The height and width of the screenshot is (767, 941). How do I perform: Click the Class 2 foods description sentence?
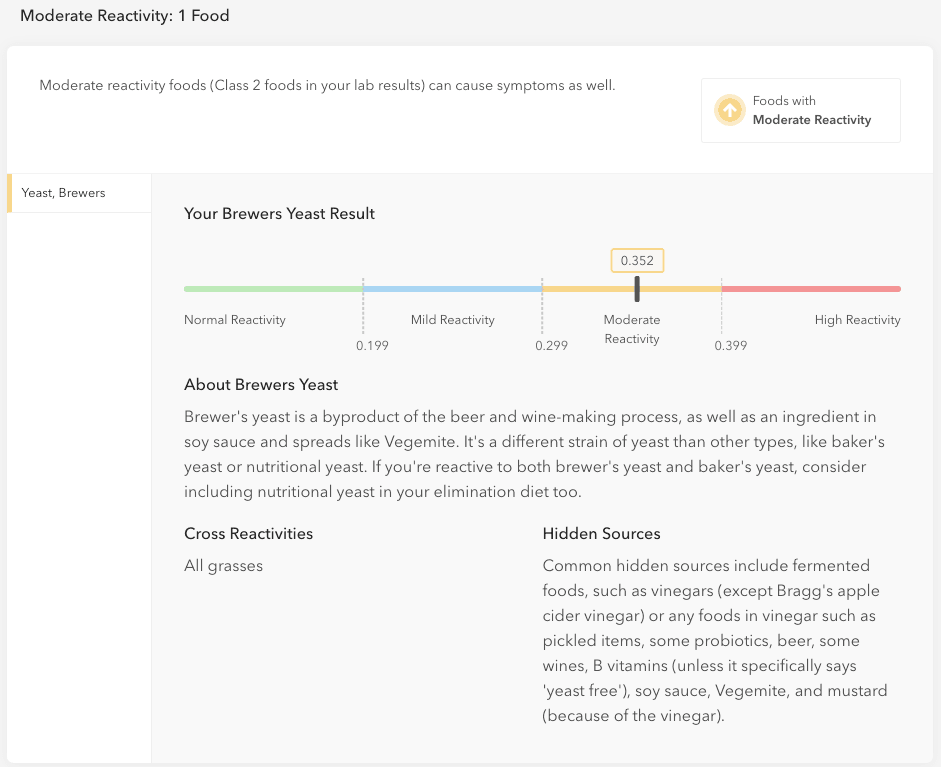pyautogui.click(x=327, y=85)
